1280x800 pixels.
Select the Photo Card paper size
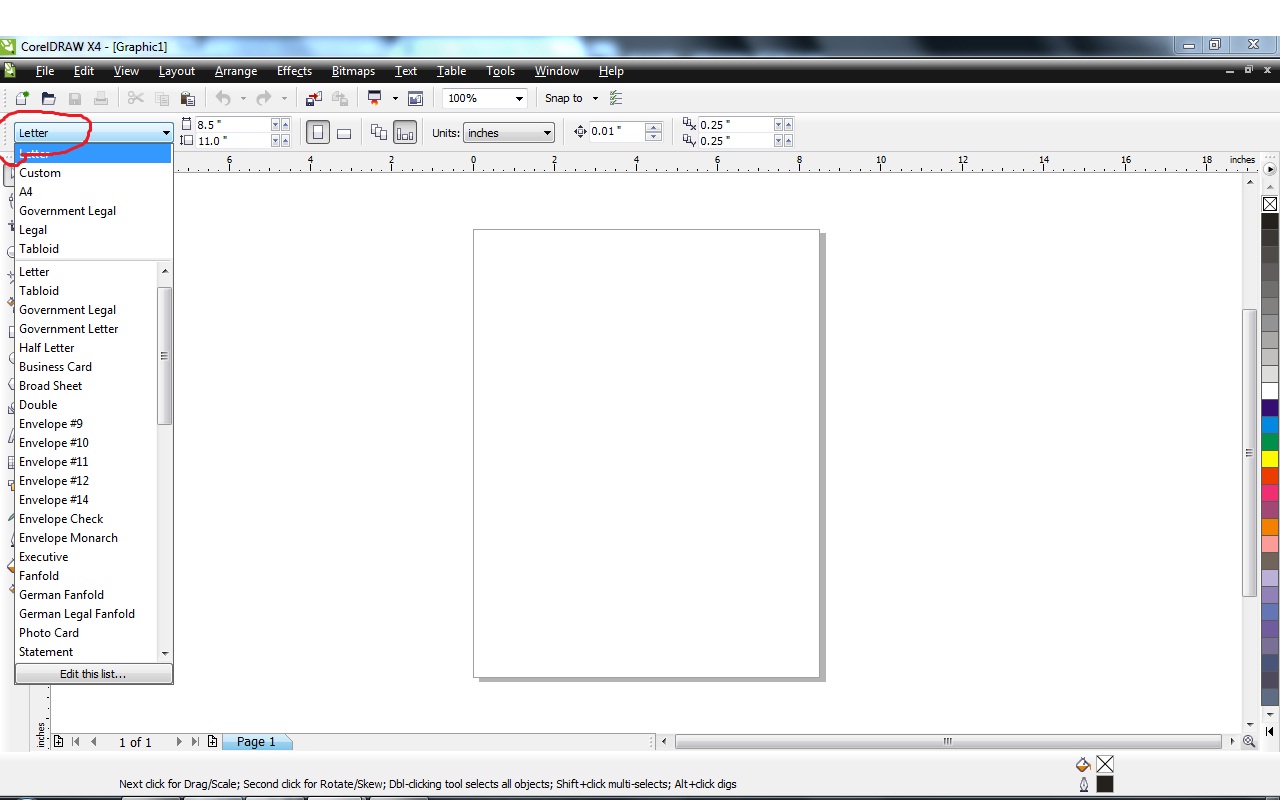point(87,633)
